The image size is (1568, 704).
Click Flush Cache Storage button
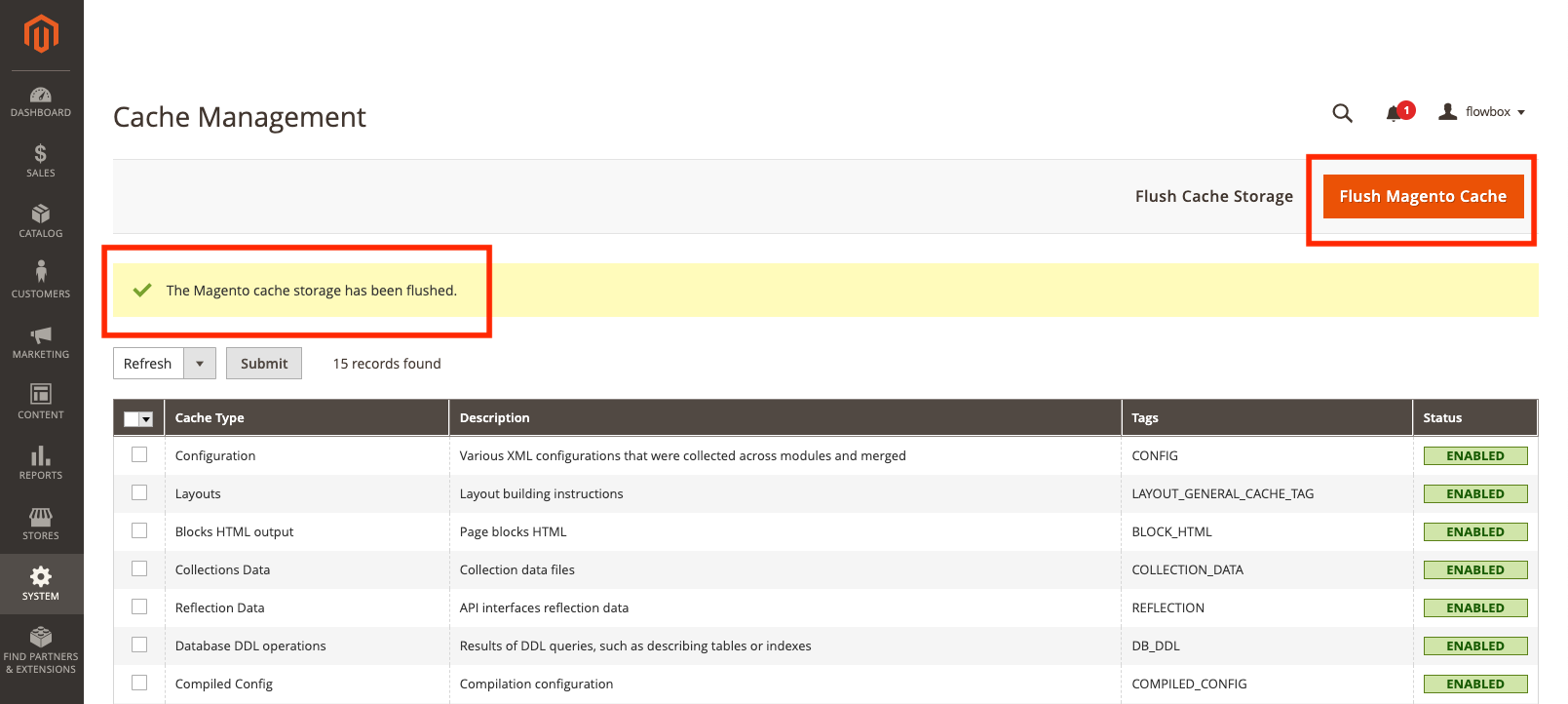pos(1214,196)
